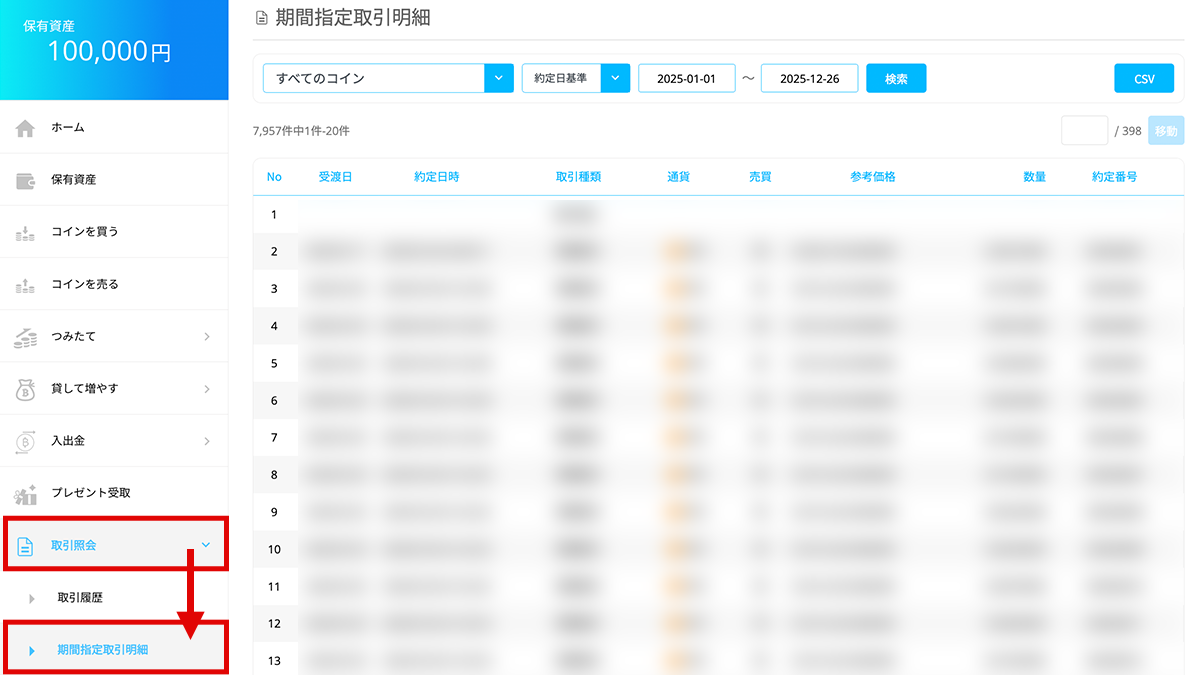Click the arrow of 約定日基準 dropdown

[x=615, y=78]
